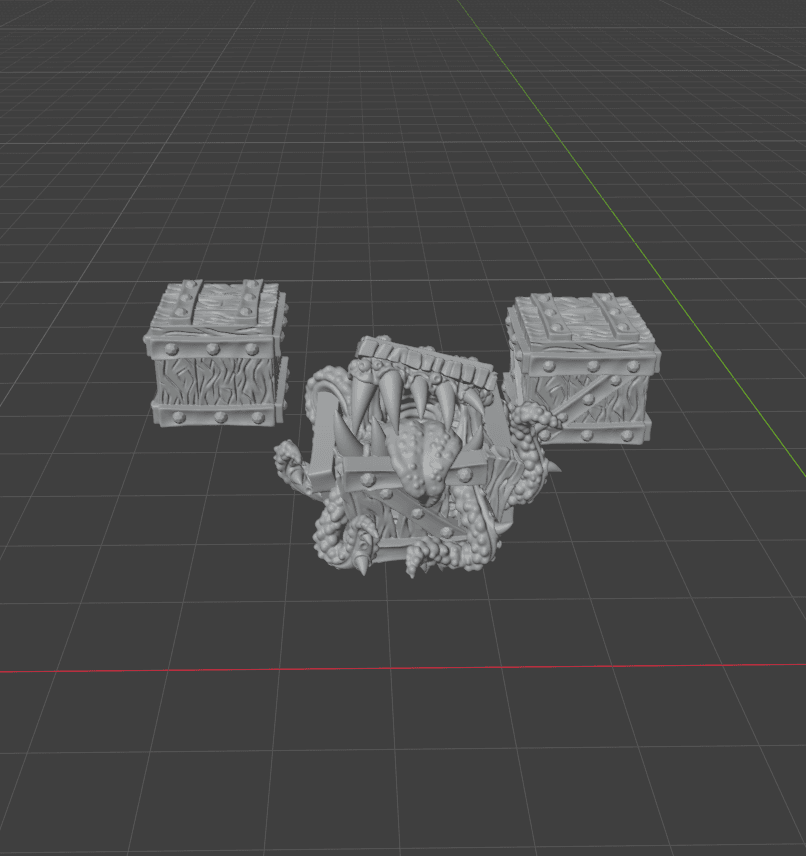This screenshot has height=856, width=806.
Task: Click the red X axis line
Action: click(x=403, y=668)
